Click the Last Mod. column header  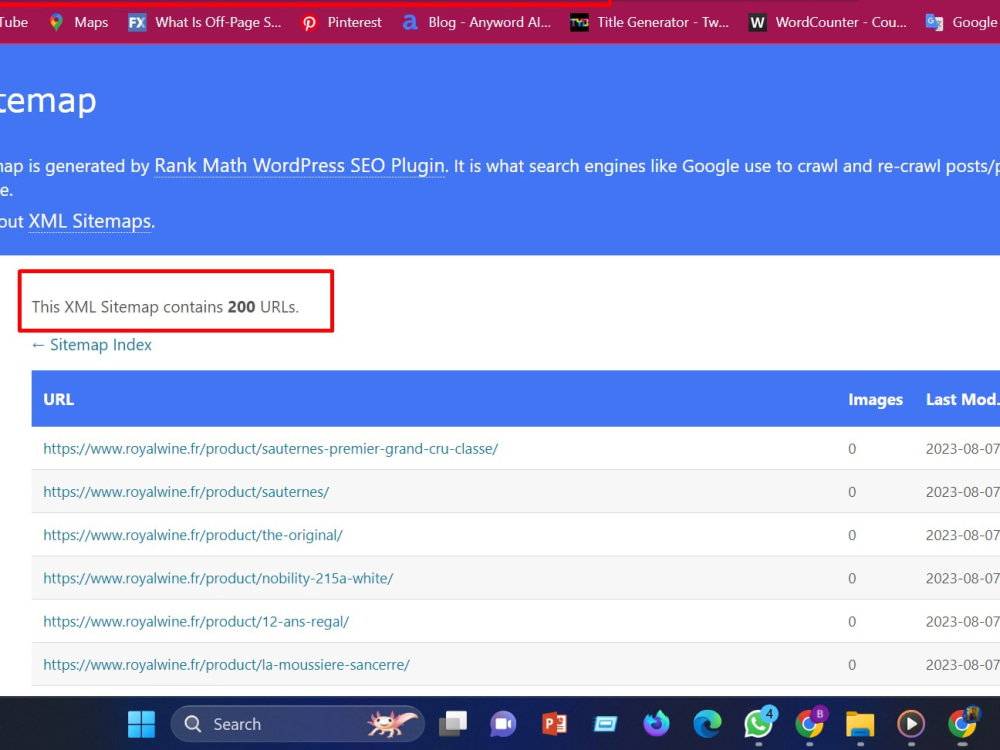(x=962, y=399)
